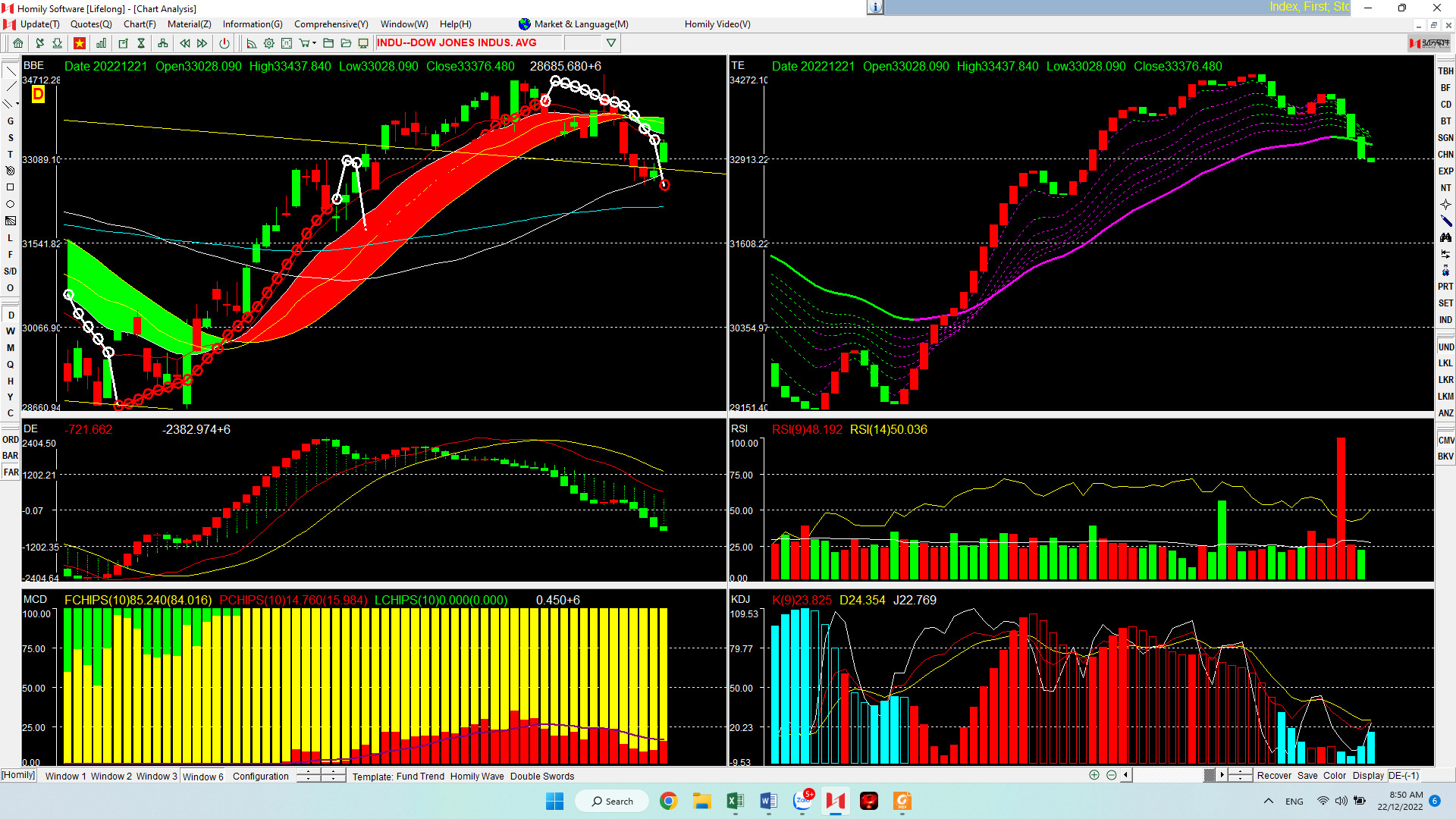
Task: Expand the shopping cart dropdown arrow
Action: (x=314, y=43)
